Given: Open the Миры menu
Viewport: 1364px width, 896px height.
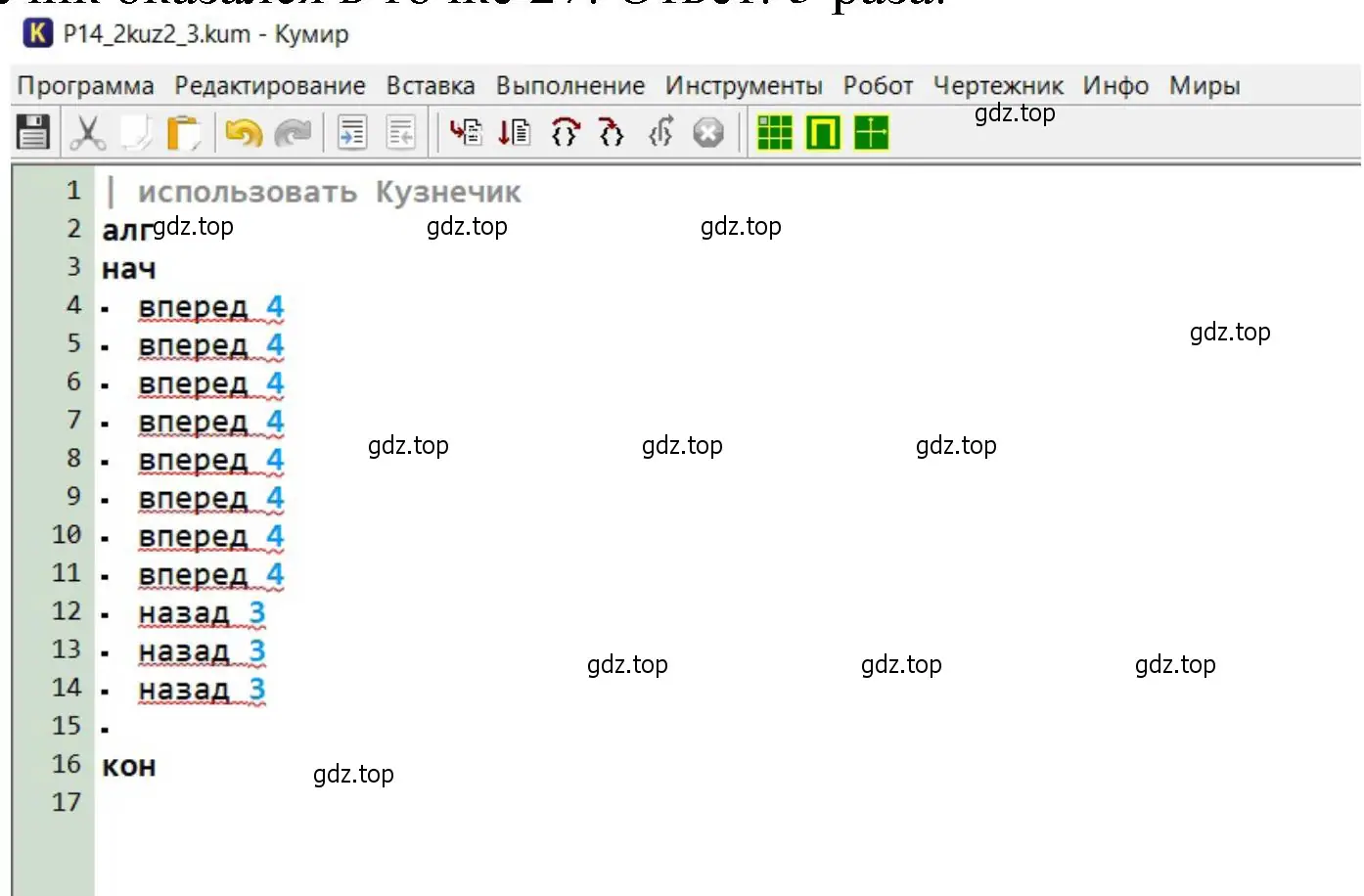Looking at the screenshot, I should tap(1205, 86).
